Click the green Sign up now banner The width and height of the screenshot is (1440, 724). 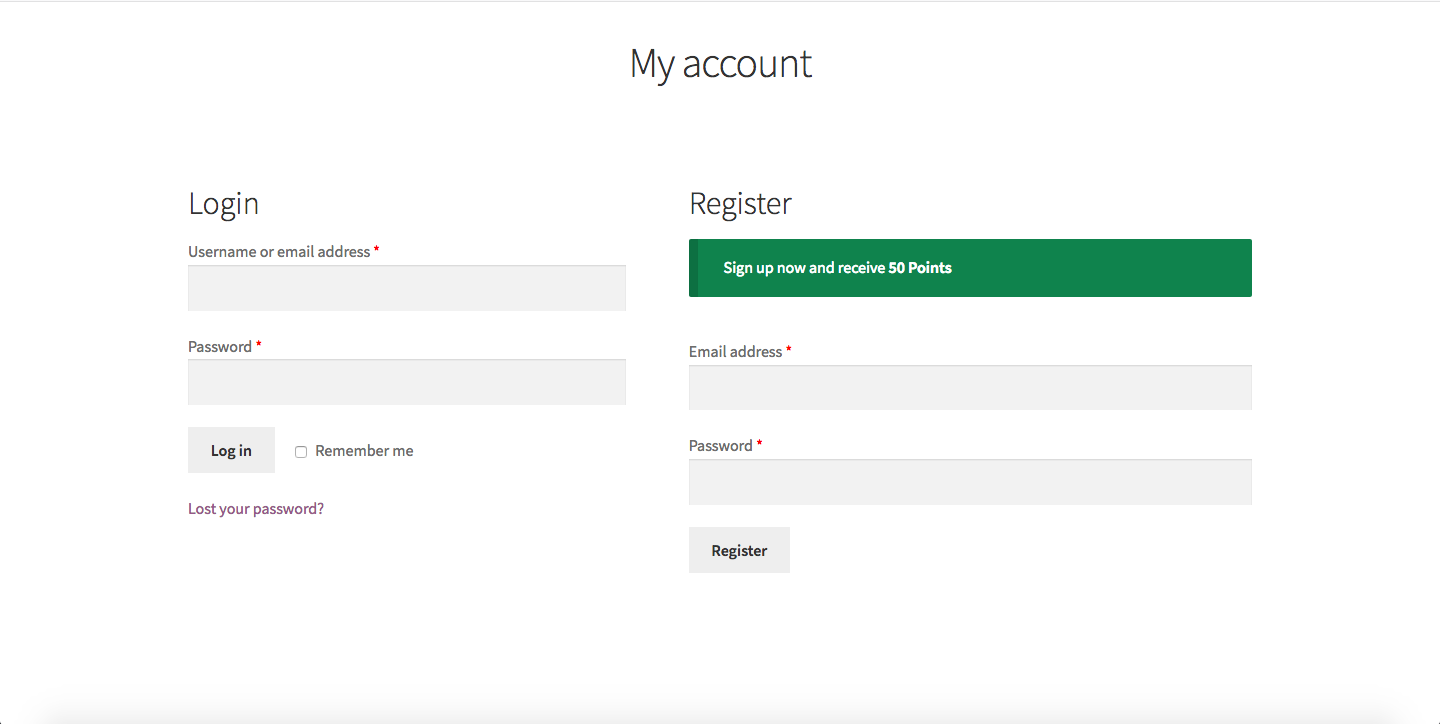pyautogui.click(x=970, y=268)
